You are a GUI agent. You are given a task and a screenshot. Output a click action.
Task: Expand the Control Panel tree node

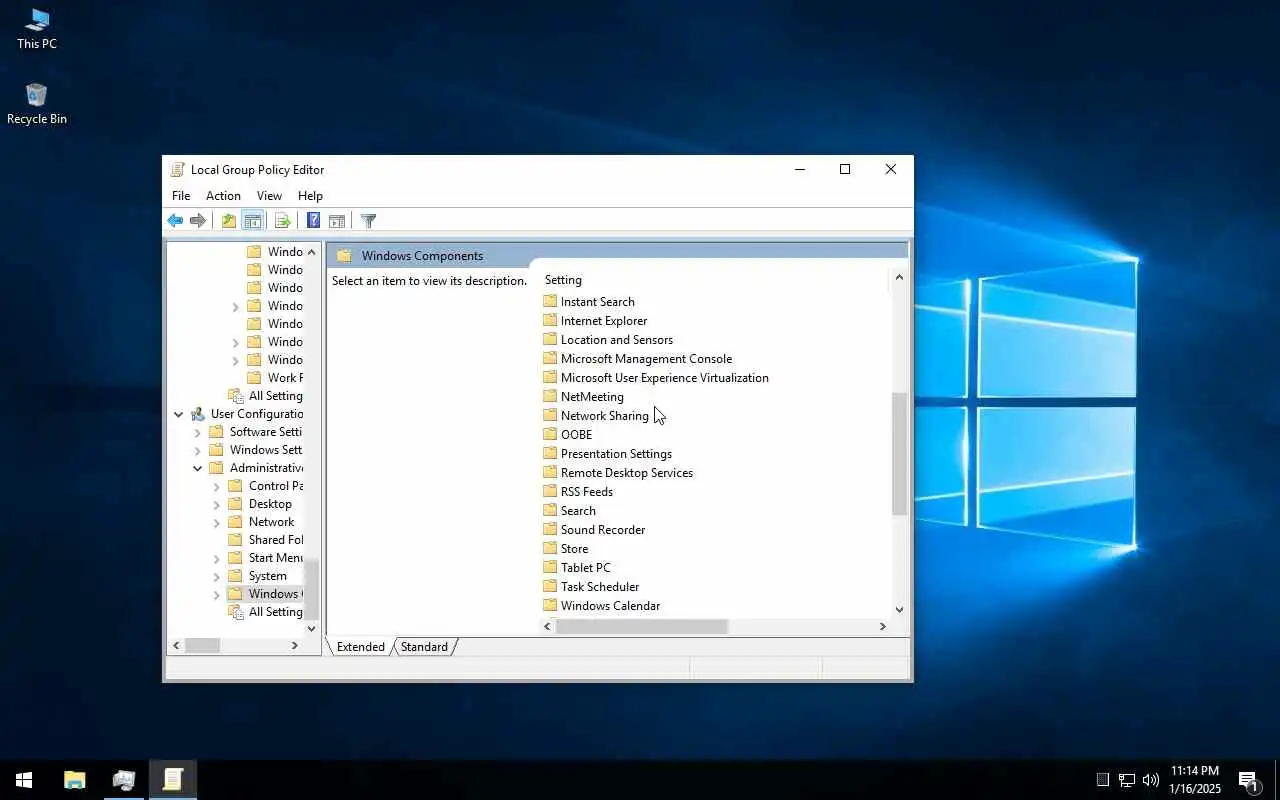[216, 486]
